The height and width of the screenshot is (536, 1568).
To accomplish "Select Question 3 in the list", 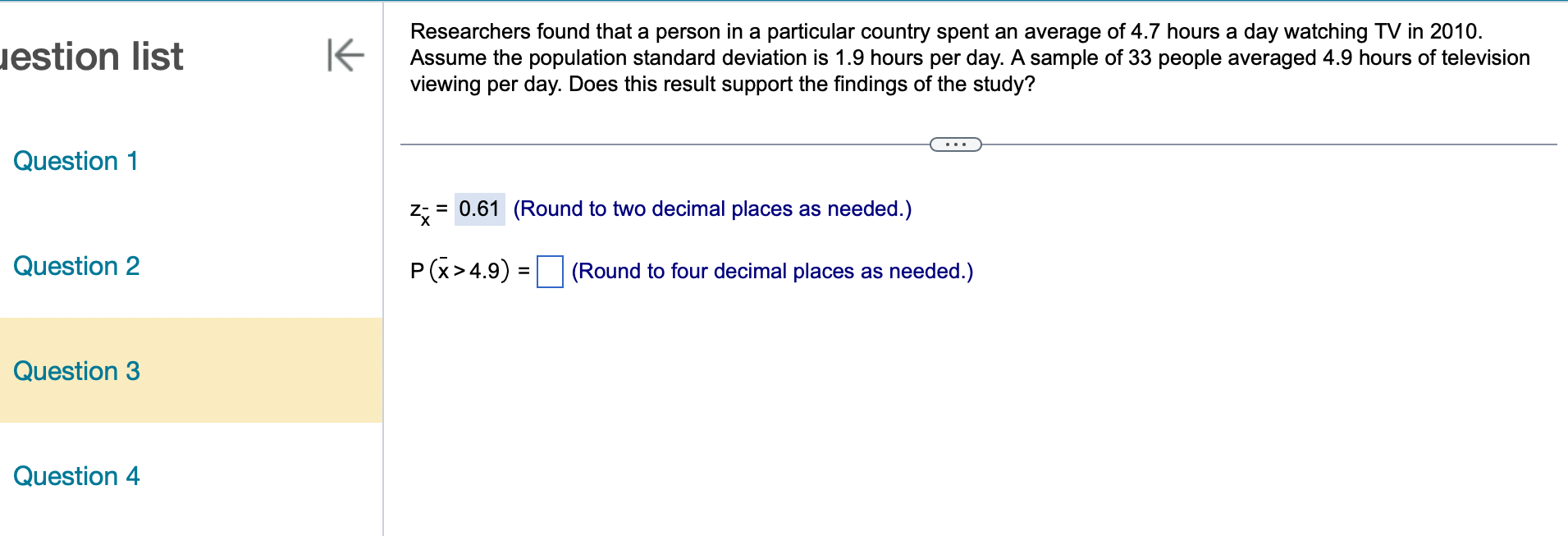I will point(76,371).
